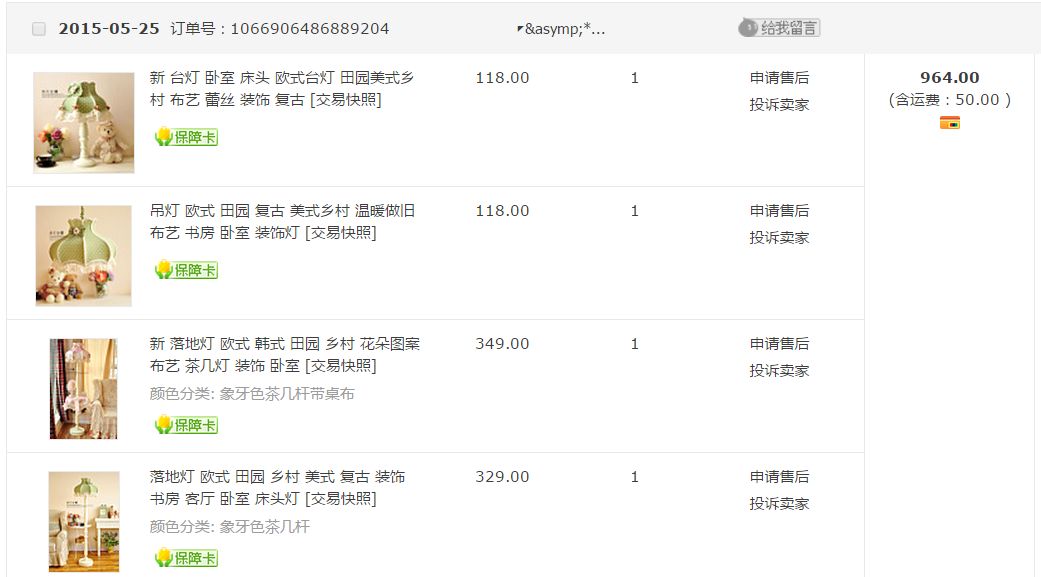Click 保障卡 badge for the 吊灯 item
The height and width of the screenshot is (577, 1041).
186,270
